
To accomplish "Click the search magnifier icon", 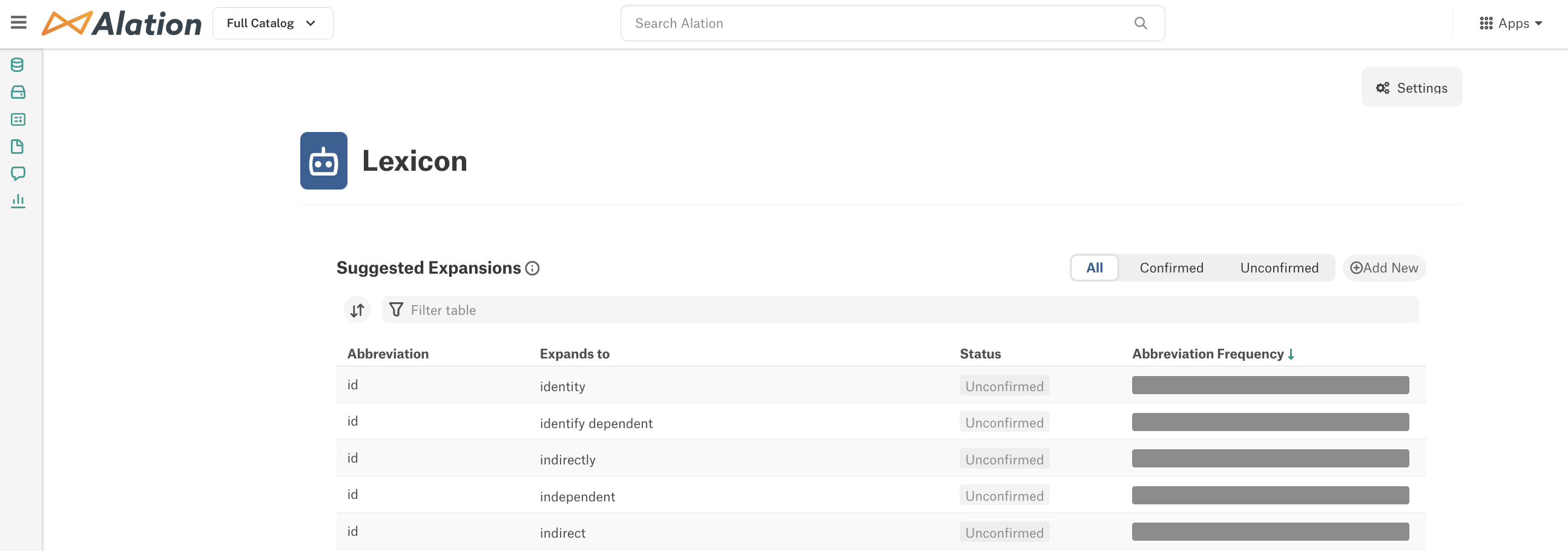I will (1140, 23).
